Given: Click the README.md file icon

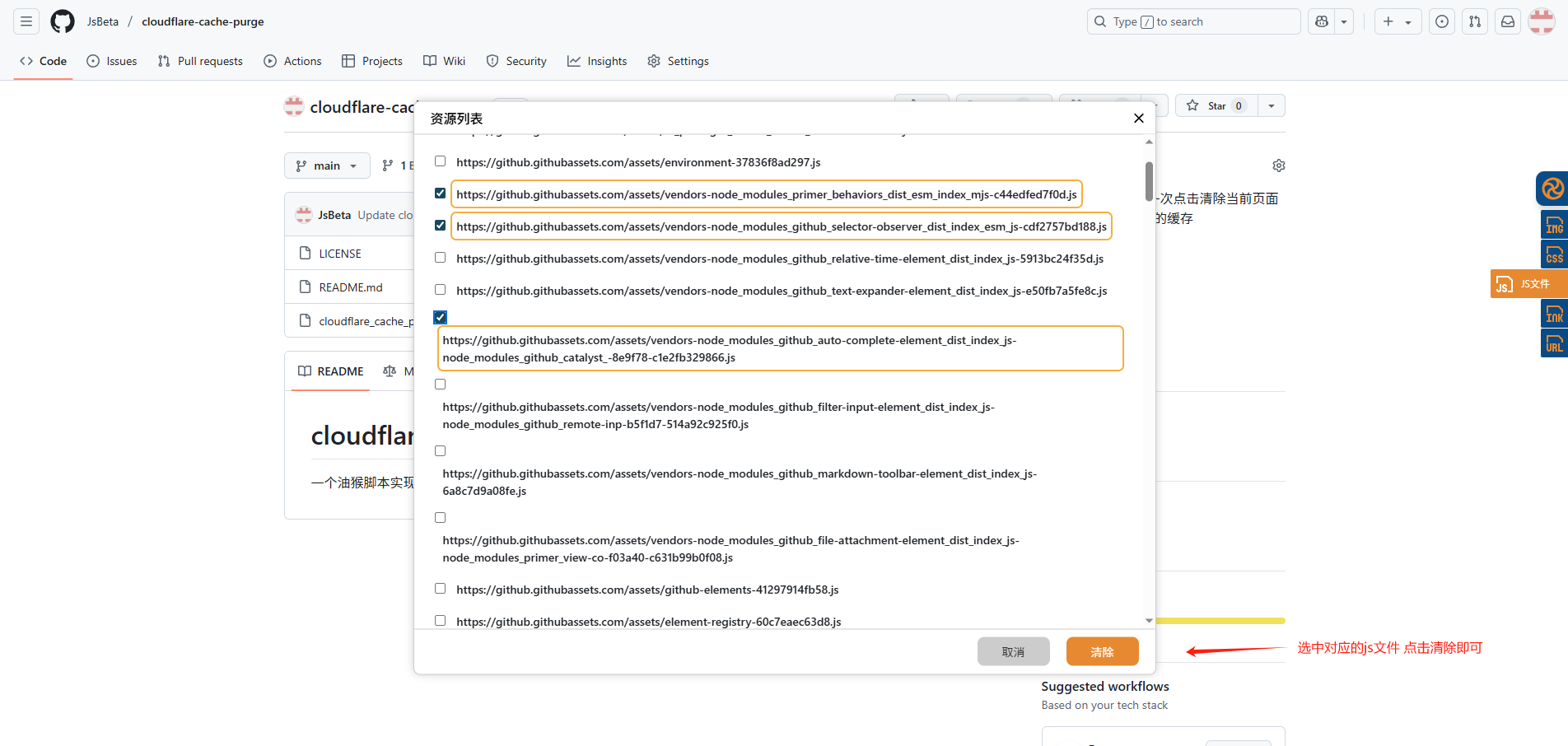Looking at the screenshot, I should [x=306, y=287].
